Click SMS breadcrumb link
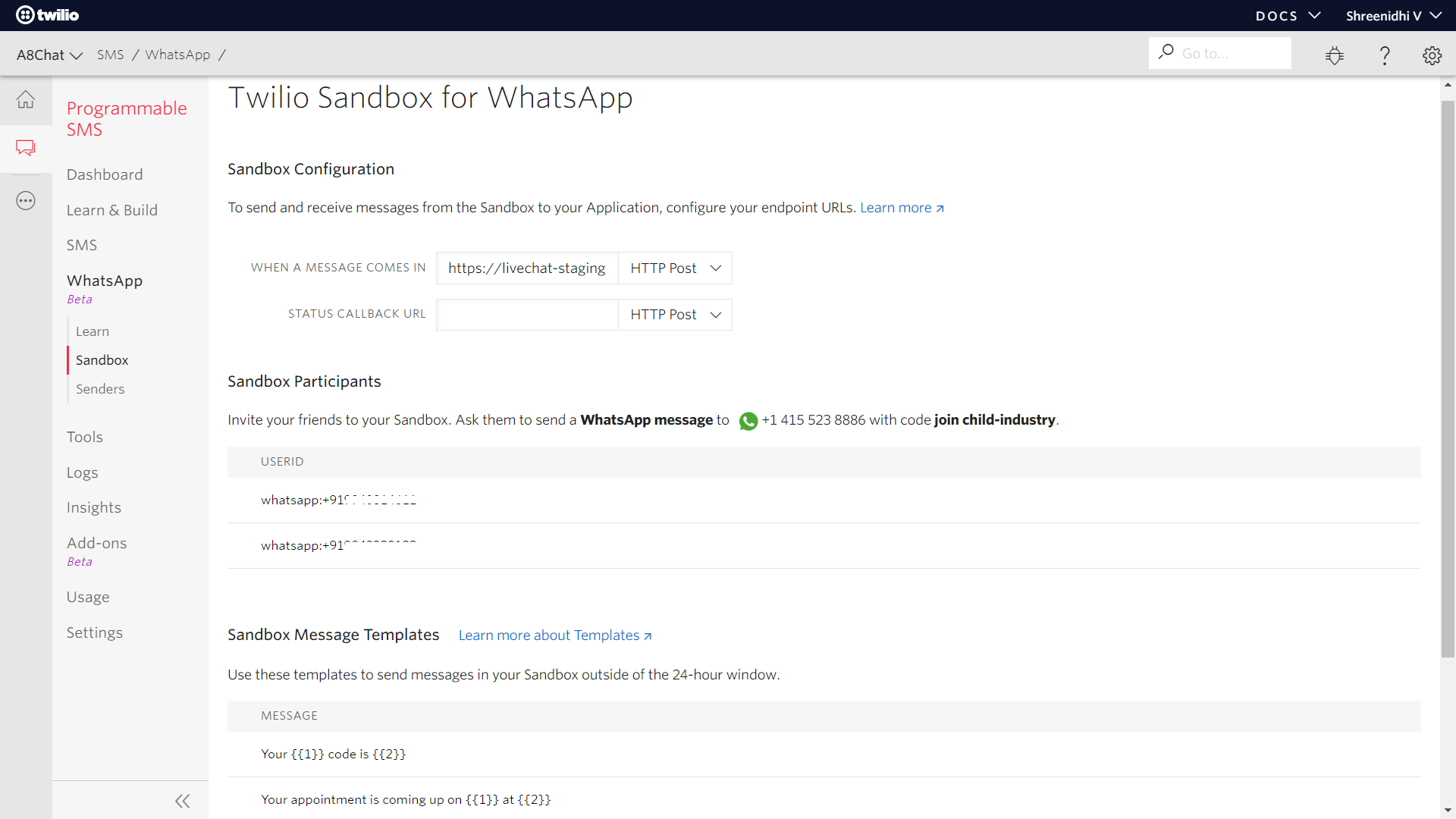 point(111,55)
